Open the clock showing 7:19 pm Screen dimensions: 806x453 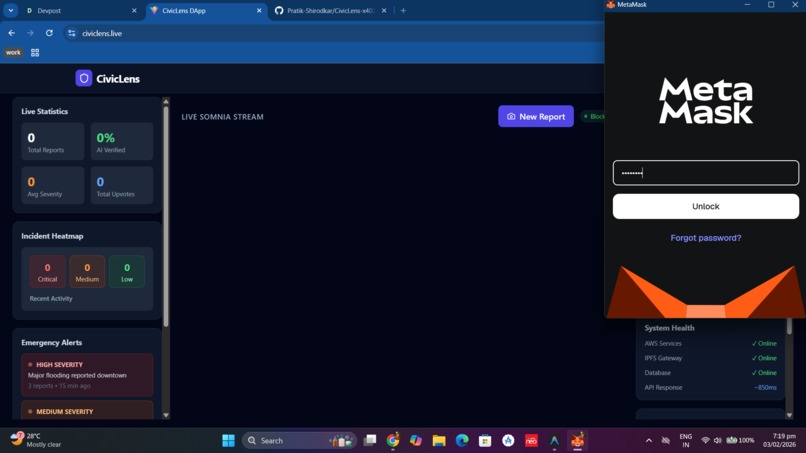pos(780,441)
